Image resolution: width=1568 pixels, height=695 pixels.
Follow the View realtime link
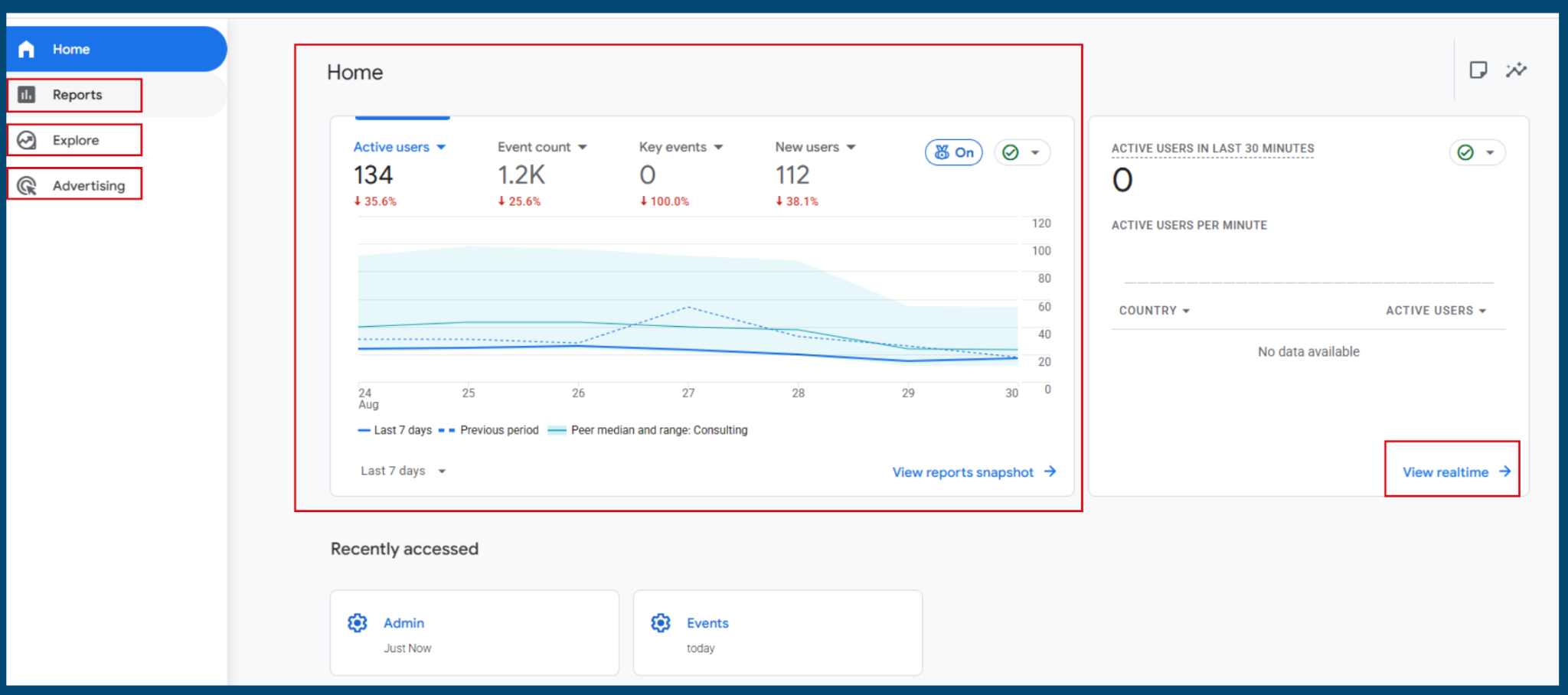point(1456,472)
